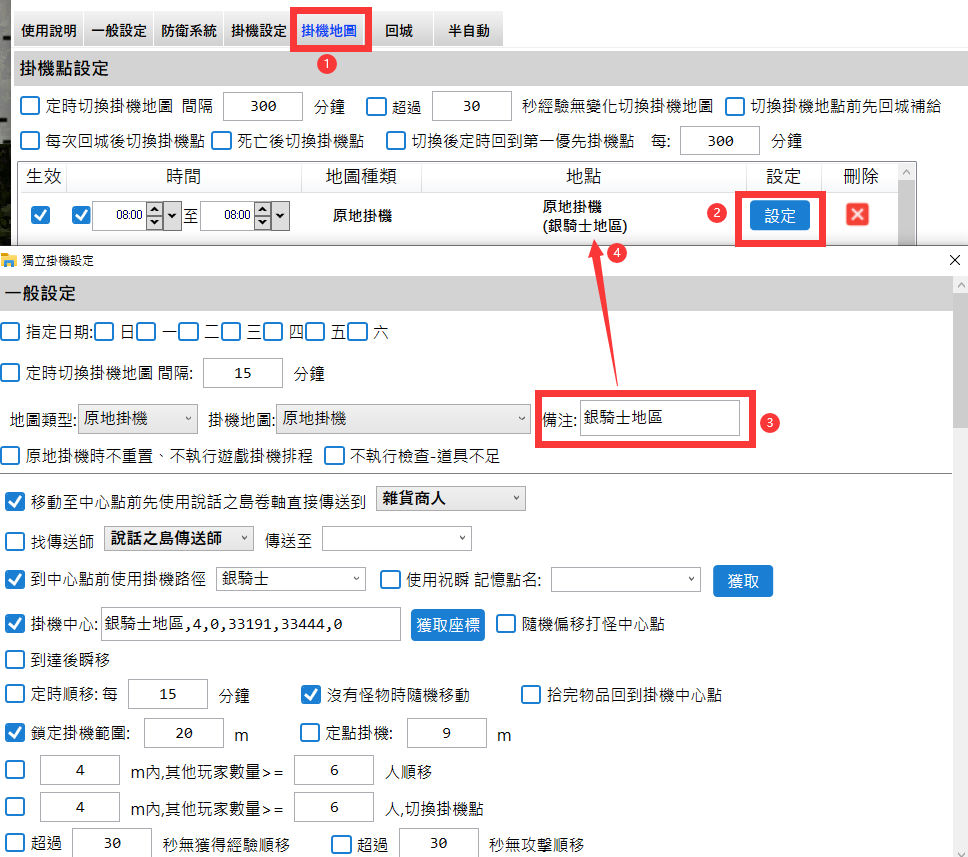Open the 雜貨商人 teleport destination dropdown
The width and height of the screenshot is (968, 857).
click(450, 498)
